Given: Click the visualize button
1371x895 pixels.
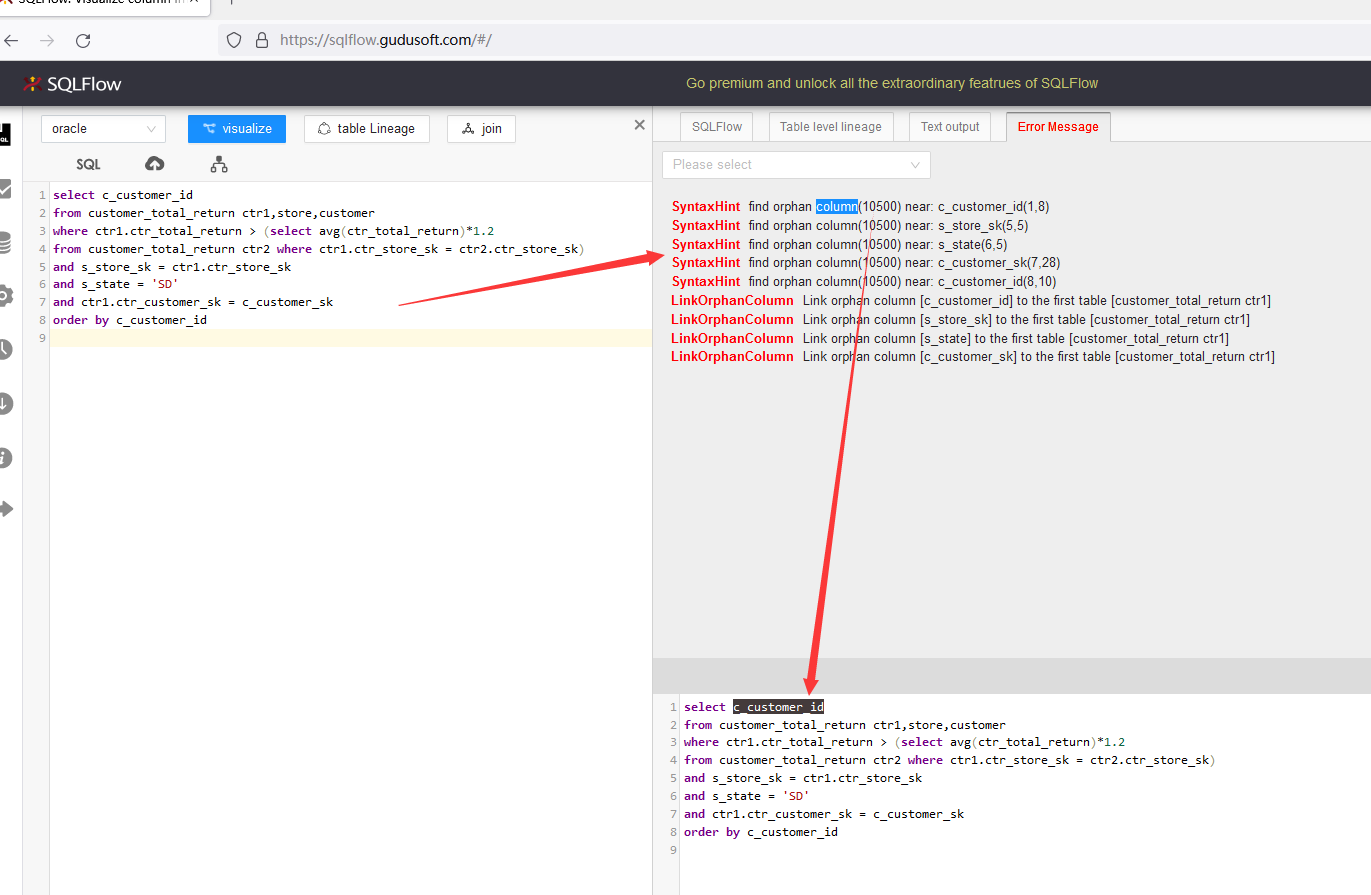Looking at the screenshot, I should tap(236, 129).
